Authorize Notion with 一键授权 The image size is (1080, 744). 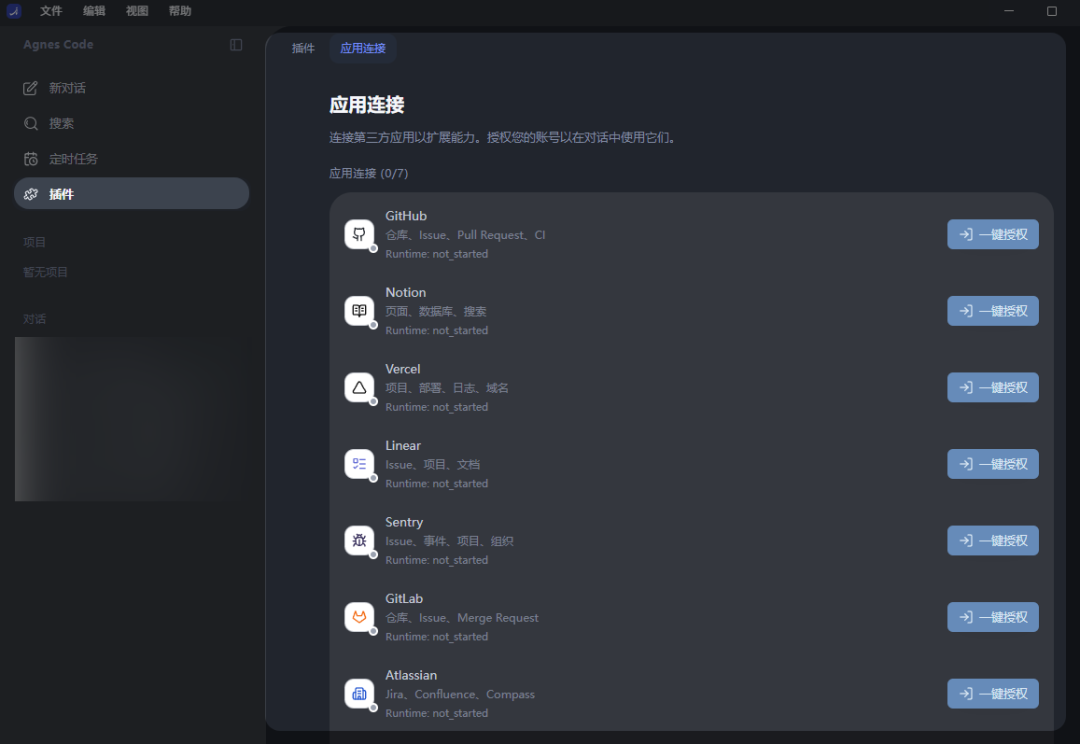tap(993, 311)
